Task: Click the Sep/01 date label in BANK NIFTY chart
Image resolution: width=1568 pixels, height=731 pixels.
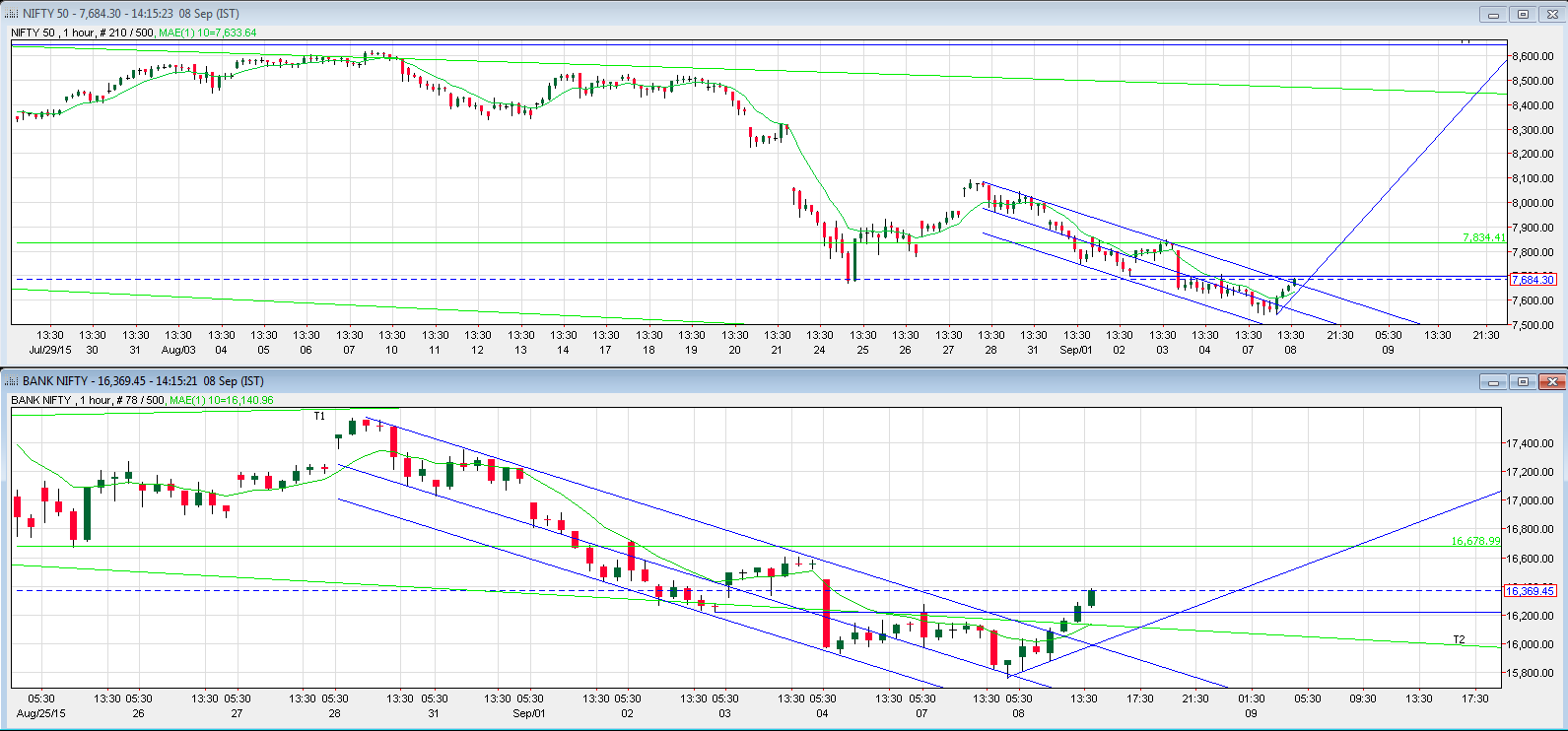Action: pyautogui.click(x=529, y=713)
